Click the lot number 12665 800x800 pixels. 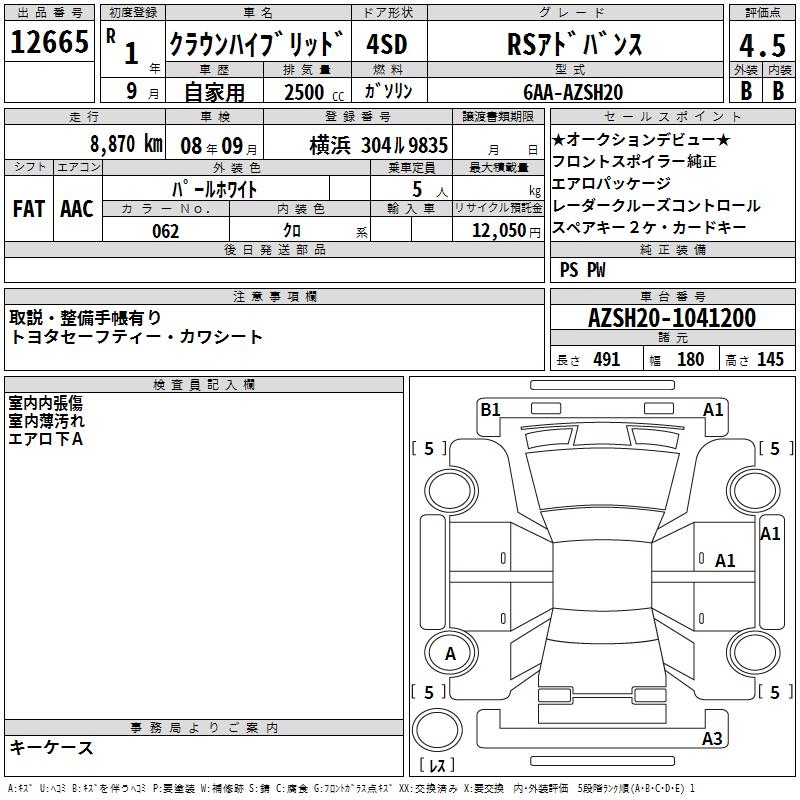(x=49, y=42)
